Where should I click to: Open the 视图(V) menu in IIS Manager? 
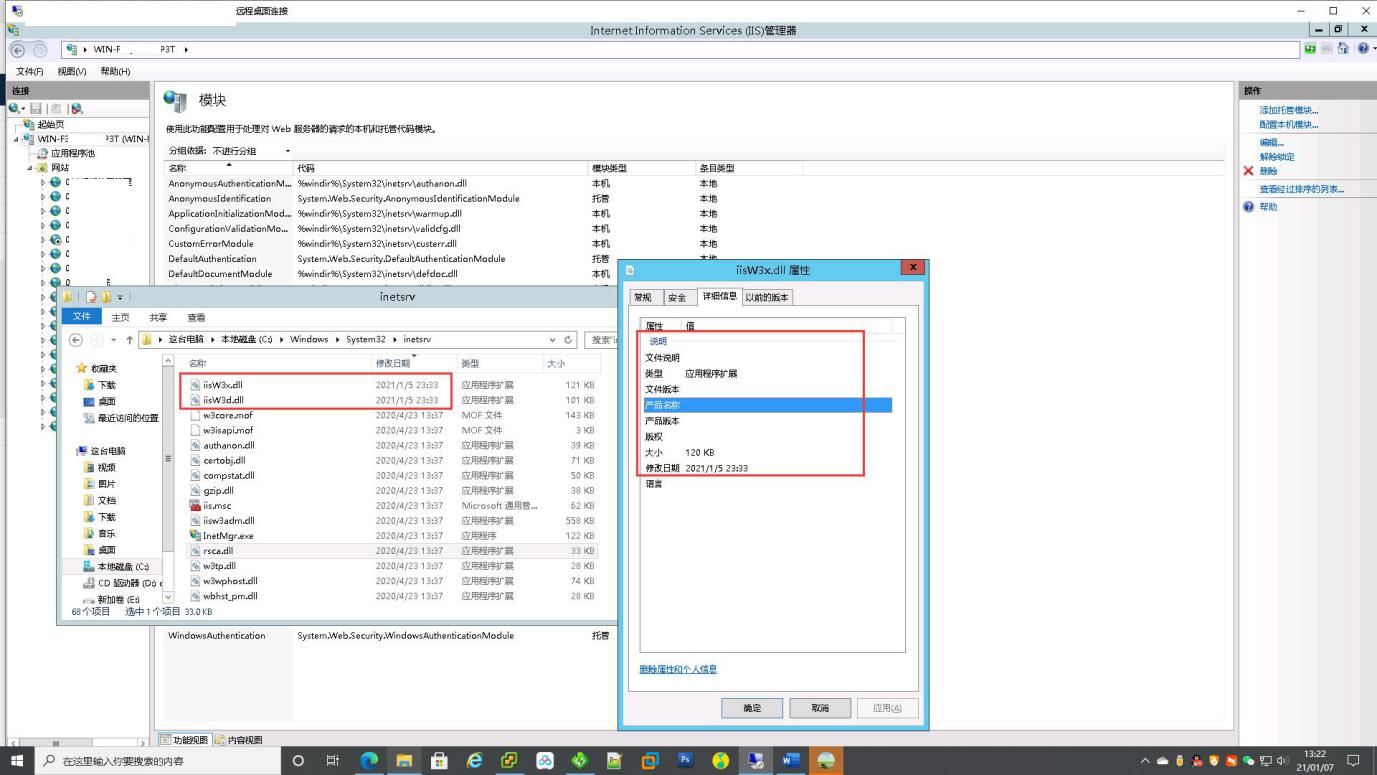point(72,72)
